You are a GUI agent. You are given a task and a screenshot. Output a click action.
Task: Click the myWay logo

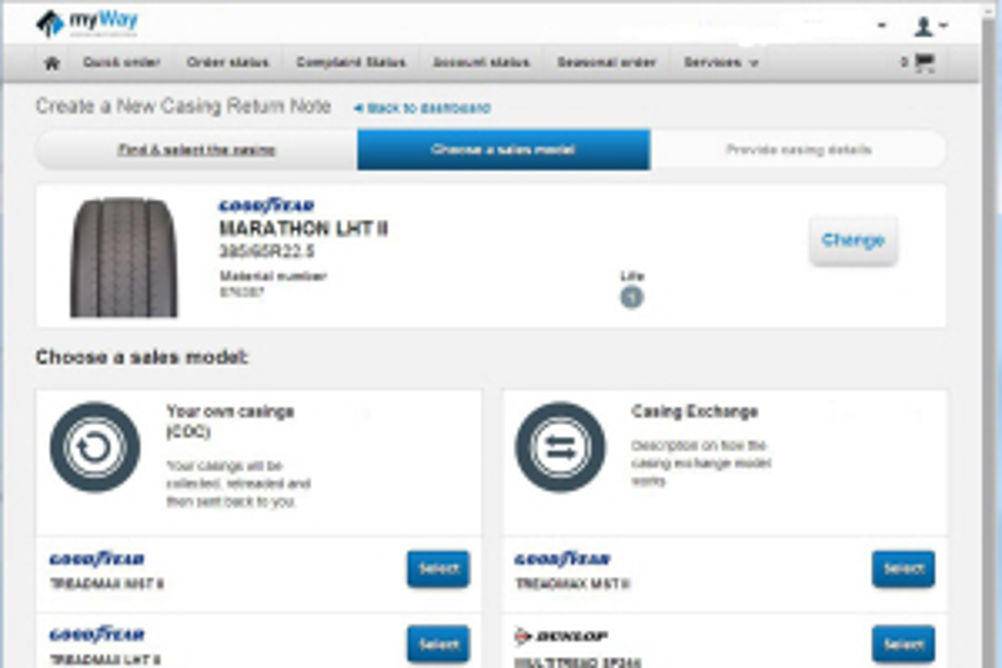[x=86, y=23]
